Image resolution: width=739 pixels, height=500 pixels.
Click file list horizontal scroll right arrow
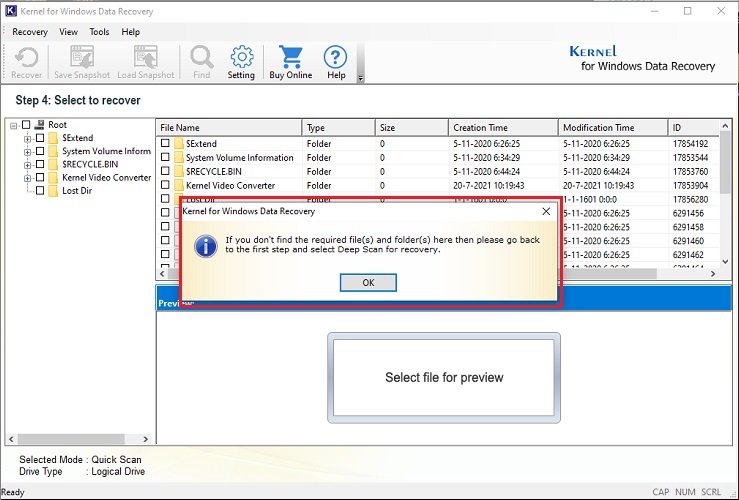coord(713,273)
